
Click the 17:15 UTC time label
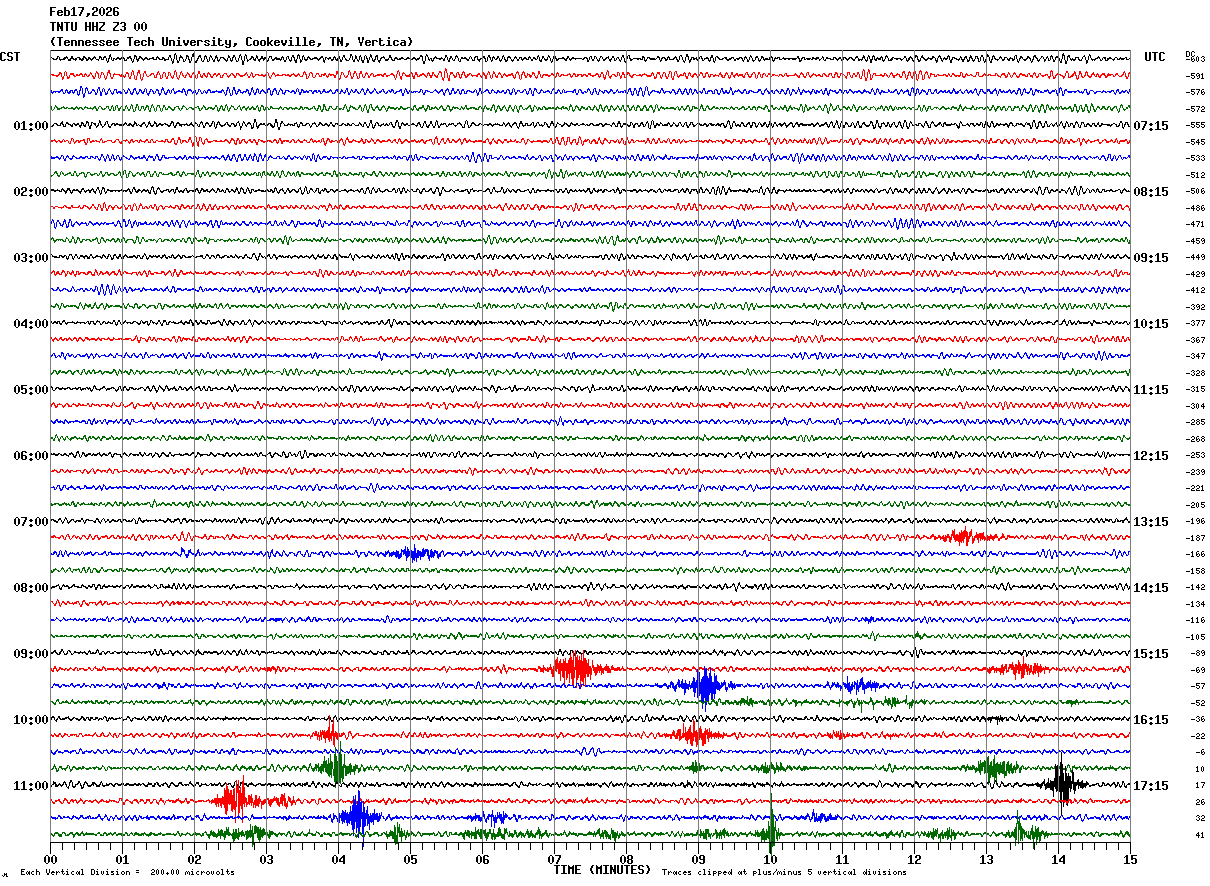point(1151,786)
